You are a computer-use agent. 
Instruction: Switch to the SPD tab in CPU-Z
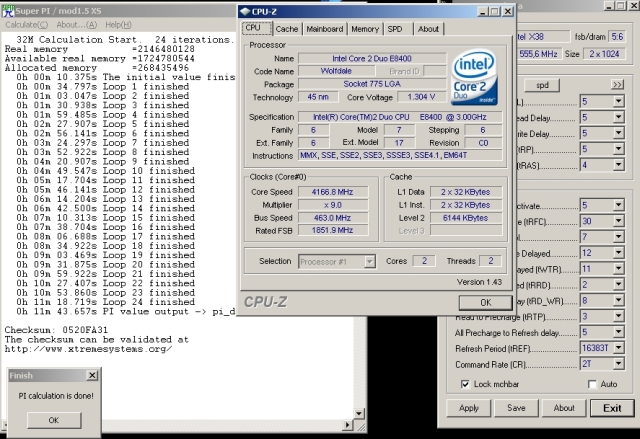(395, 29)
